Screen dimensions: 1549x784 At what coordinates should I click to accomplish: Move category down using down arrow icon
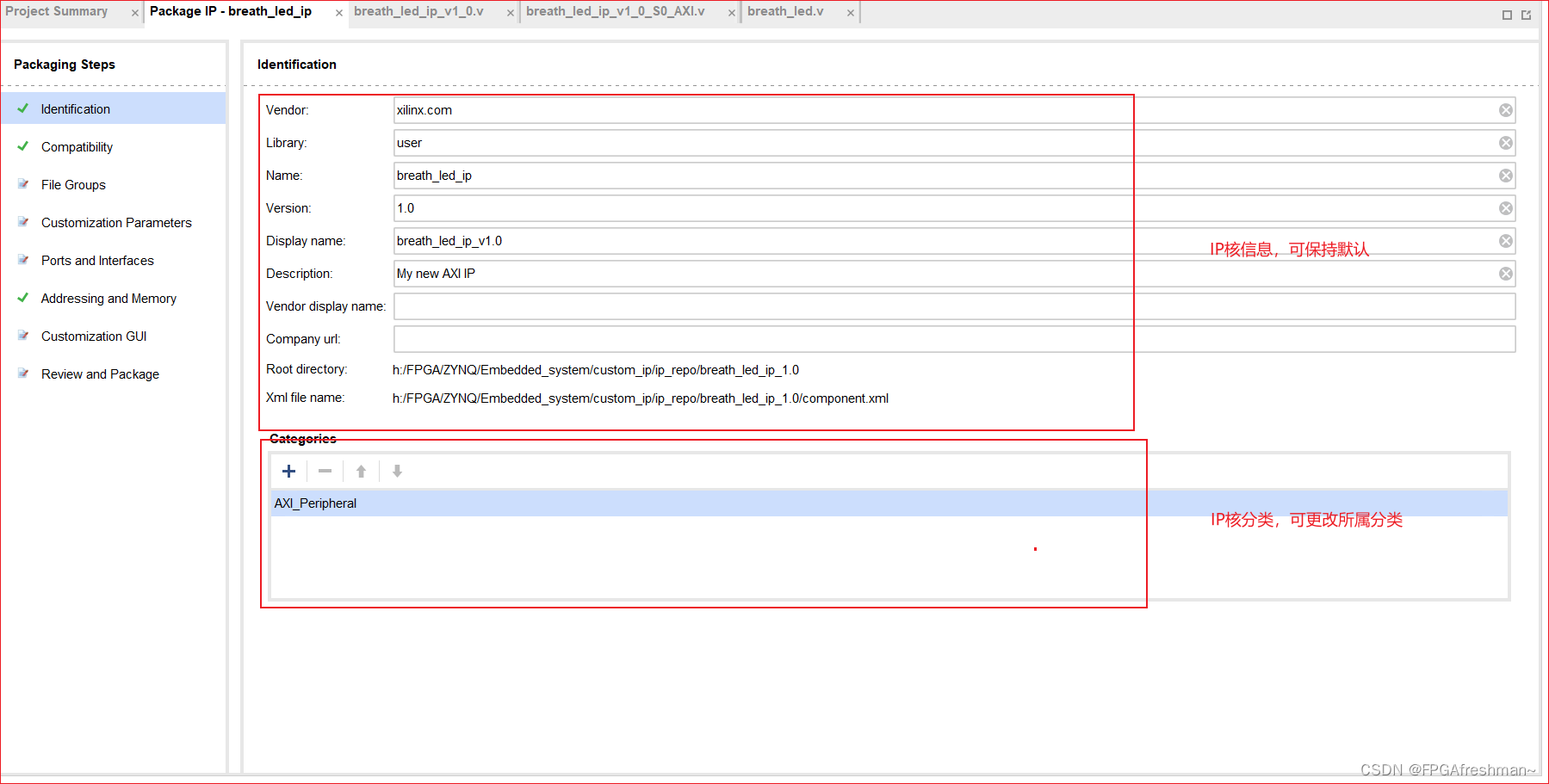pos(397,471)
